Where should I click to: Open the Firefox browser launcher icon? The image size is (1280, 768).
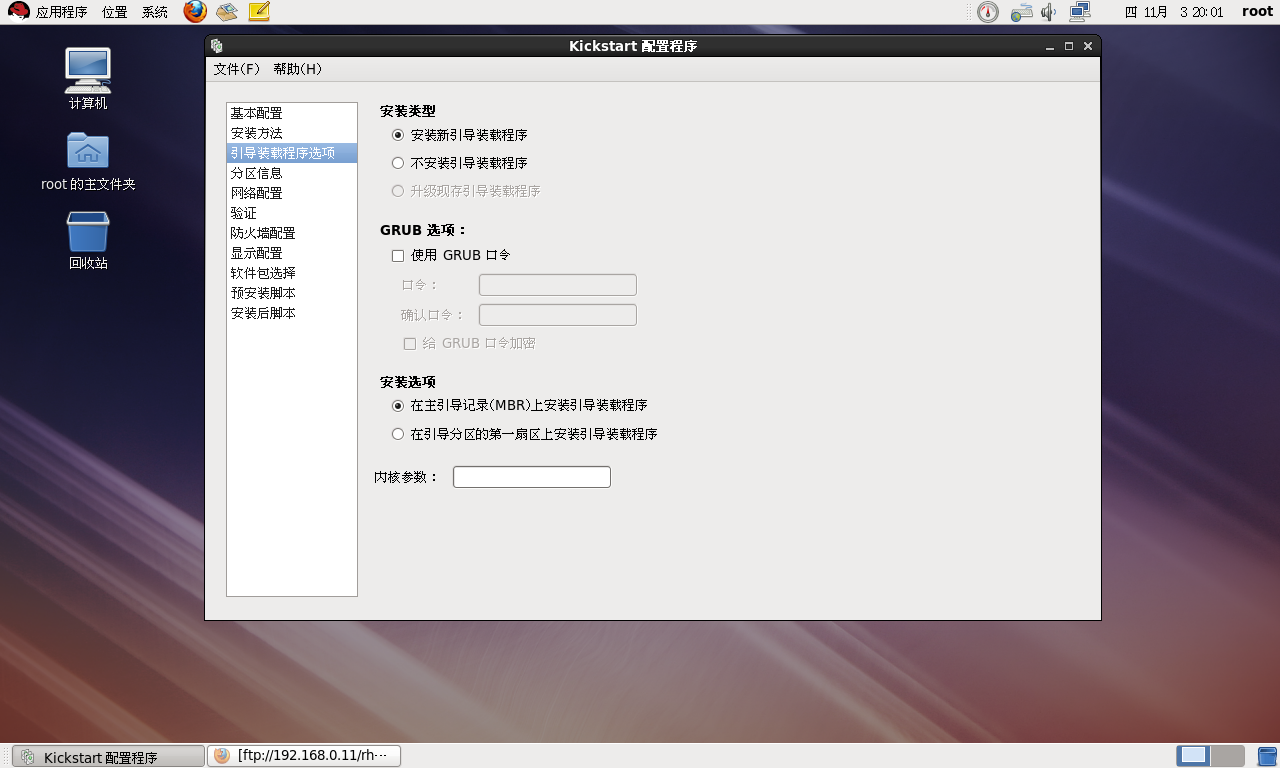click(195, 12)
